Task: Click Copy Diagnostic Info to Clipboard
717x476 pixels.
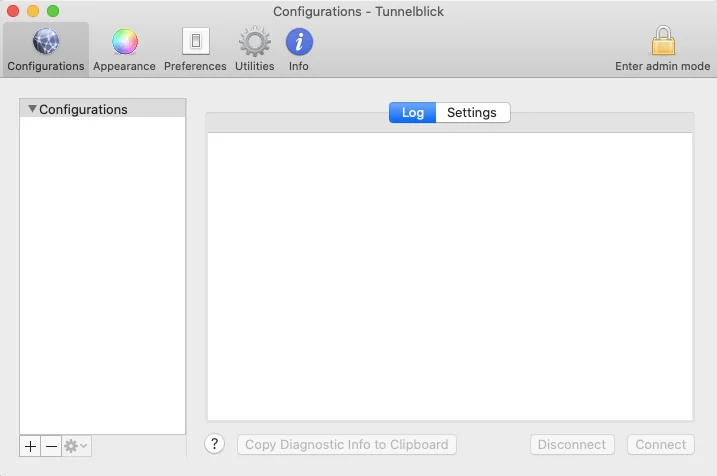Action: pos(347,444)
